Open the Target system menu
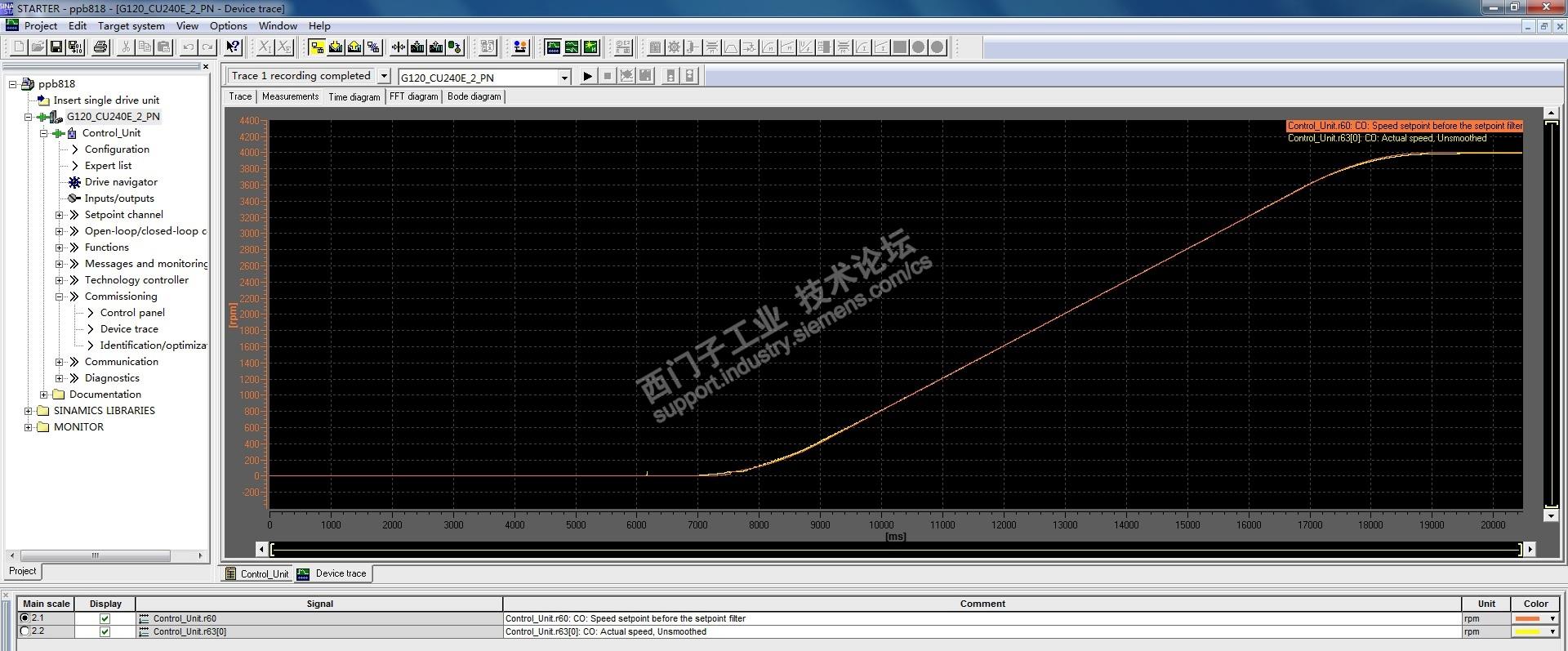 pyautogui.click(x=131, y=25)
